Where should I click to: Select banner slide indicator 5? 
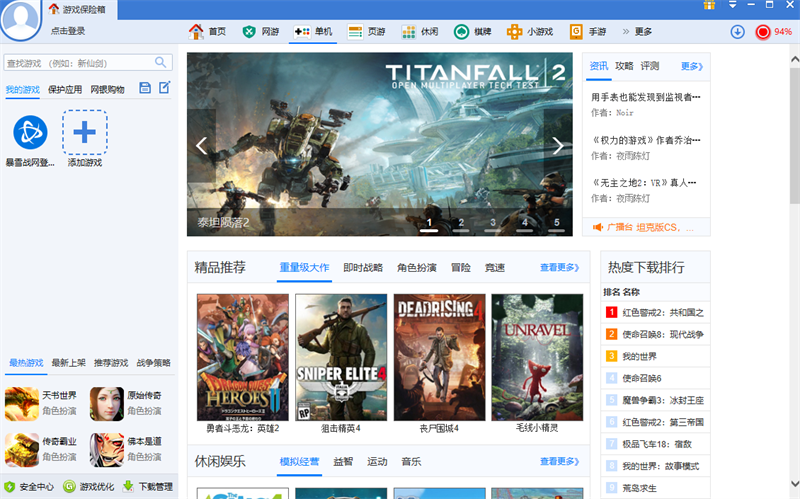click(557, 223)
